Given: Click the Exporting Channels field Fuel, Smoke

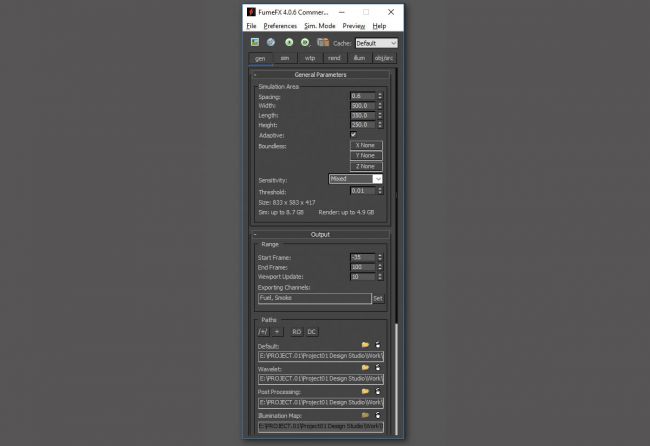Looking at the screenshot, I should click(x=315, y=298).
